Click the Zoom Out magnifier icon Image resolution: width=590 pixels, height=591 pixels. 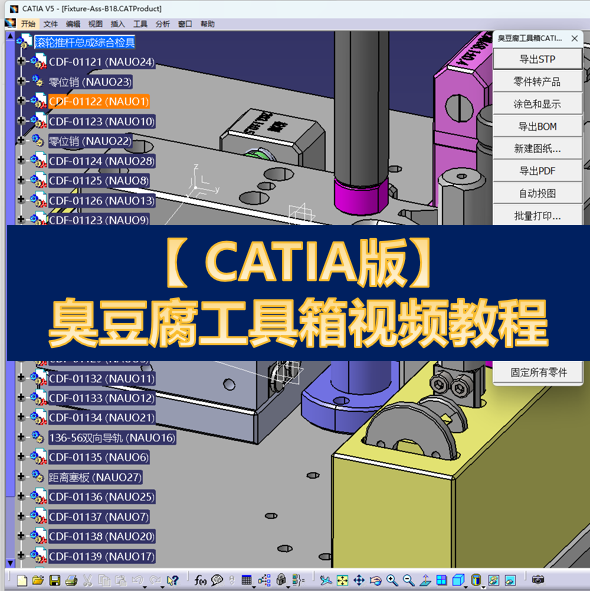click(409, 580)
